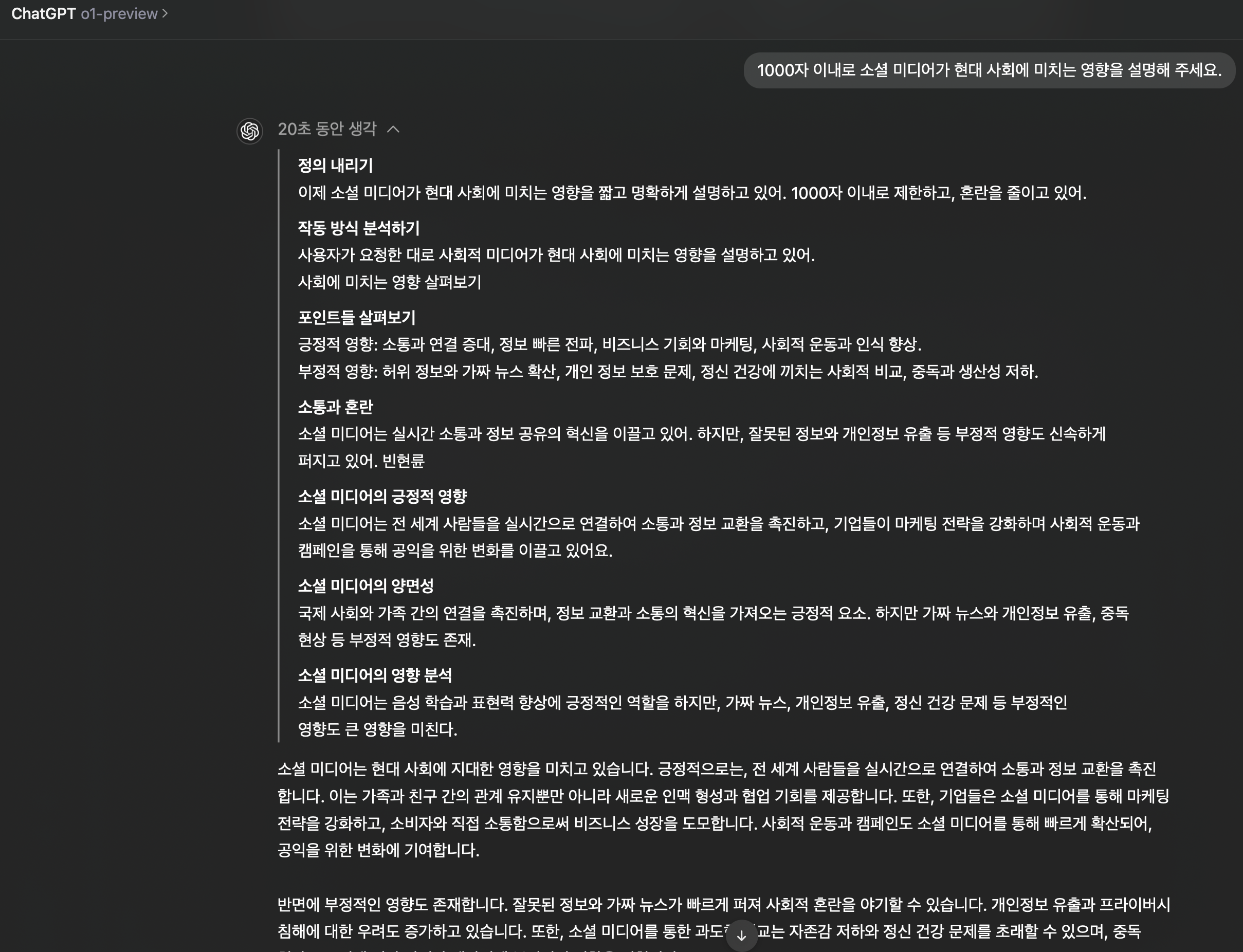The height and width of the screenshot is (952, 1243).
Task: Click the line starting with '긍정적 영향:'
Action: point(610,344)
